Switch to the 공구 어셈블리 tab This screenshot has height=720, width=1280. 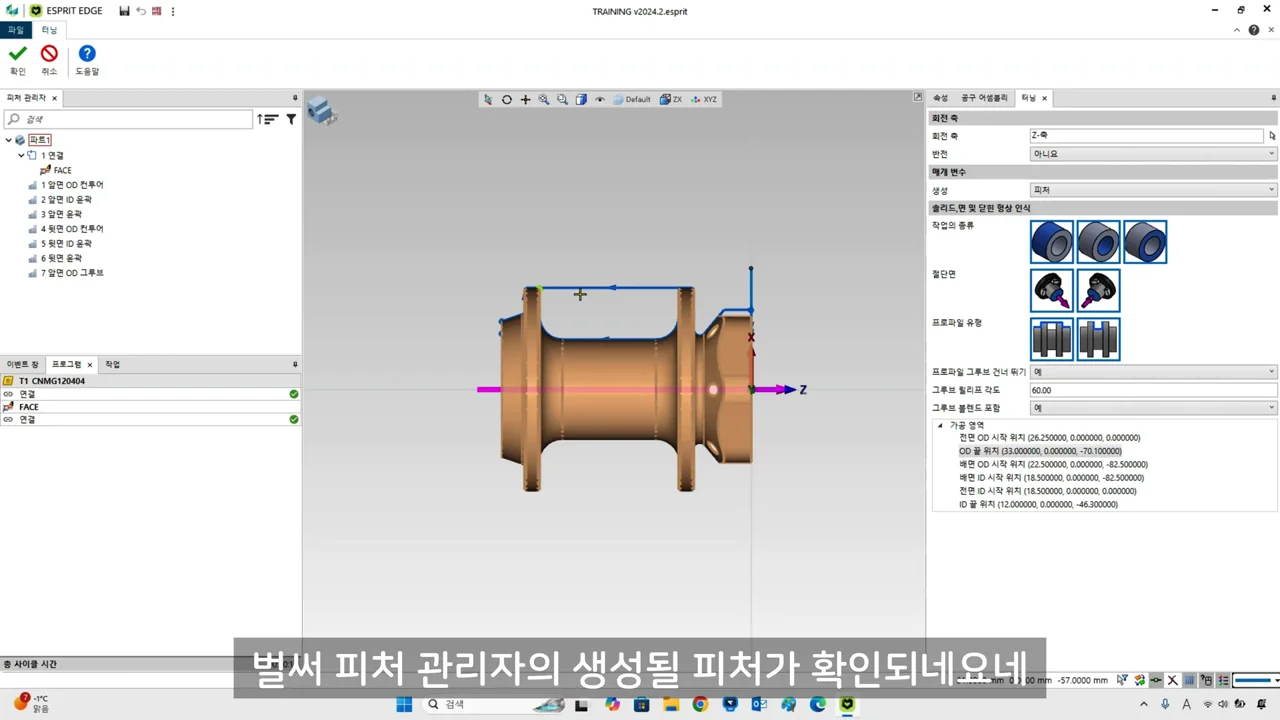pos(984,98)
